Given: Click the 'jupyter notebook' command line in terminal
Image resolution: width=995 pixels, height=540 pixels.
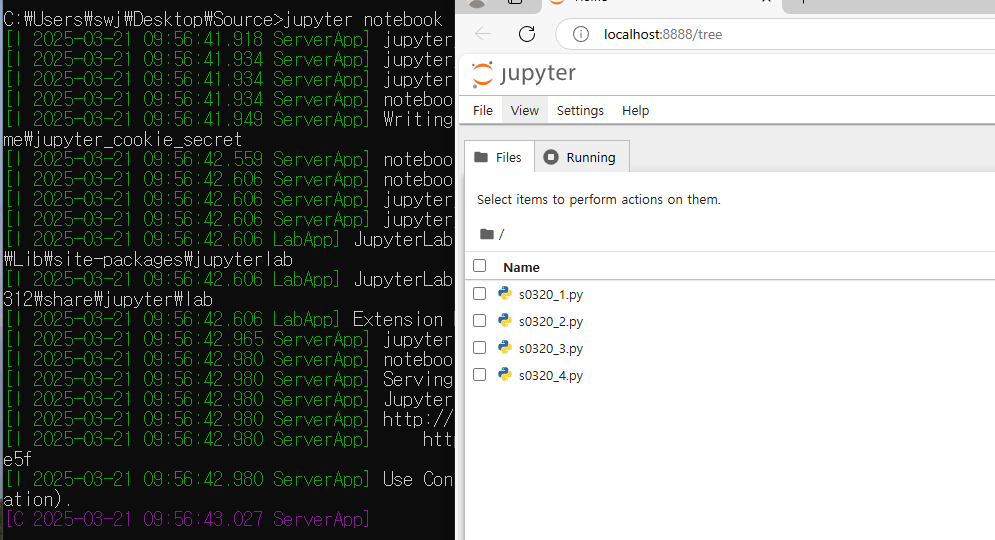Looking at the screenshot, I should pyautogui.click(x=222, y=20).
